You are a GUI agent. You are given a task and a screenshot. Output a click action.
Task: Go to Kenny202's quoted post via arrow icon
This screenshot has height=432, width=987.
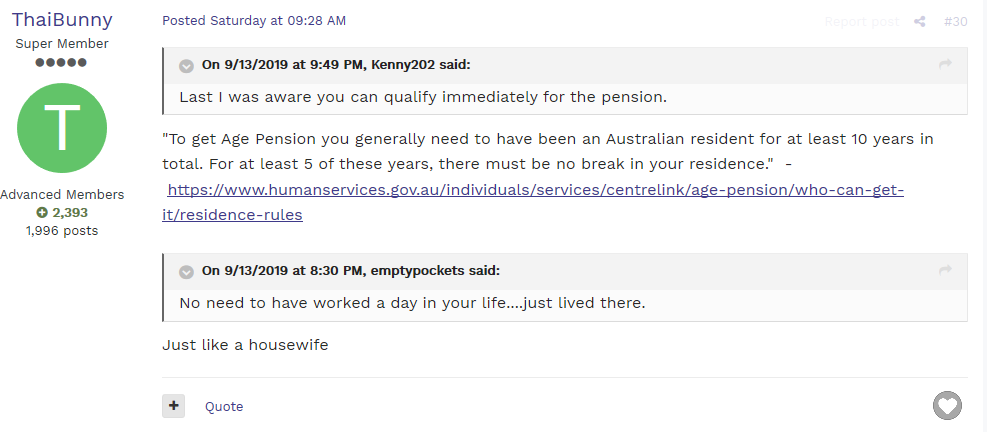click(945, 64)
